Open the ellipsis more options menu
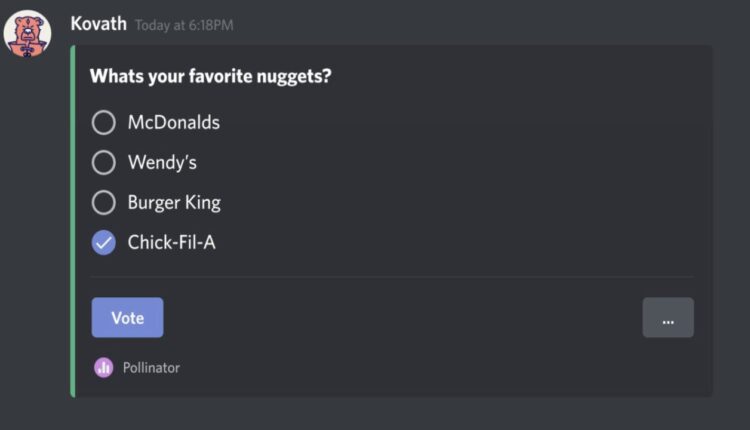Screen dimensions: 750x430 667,318
